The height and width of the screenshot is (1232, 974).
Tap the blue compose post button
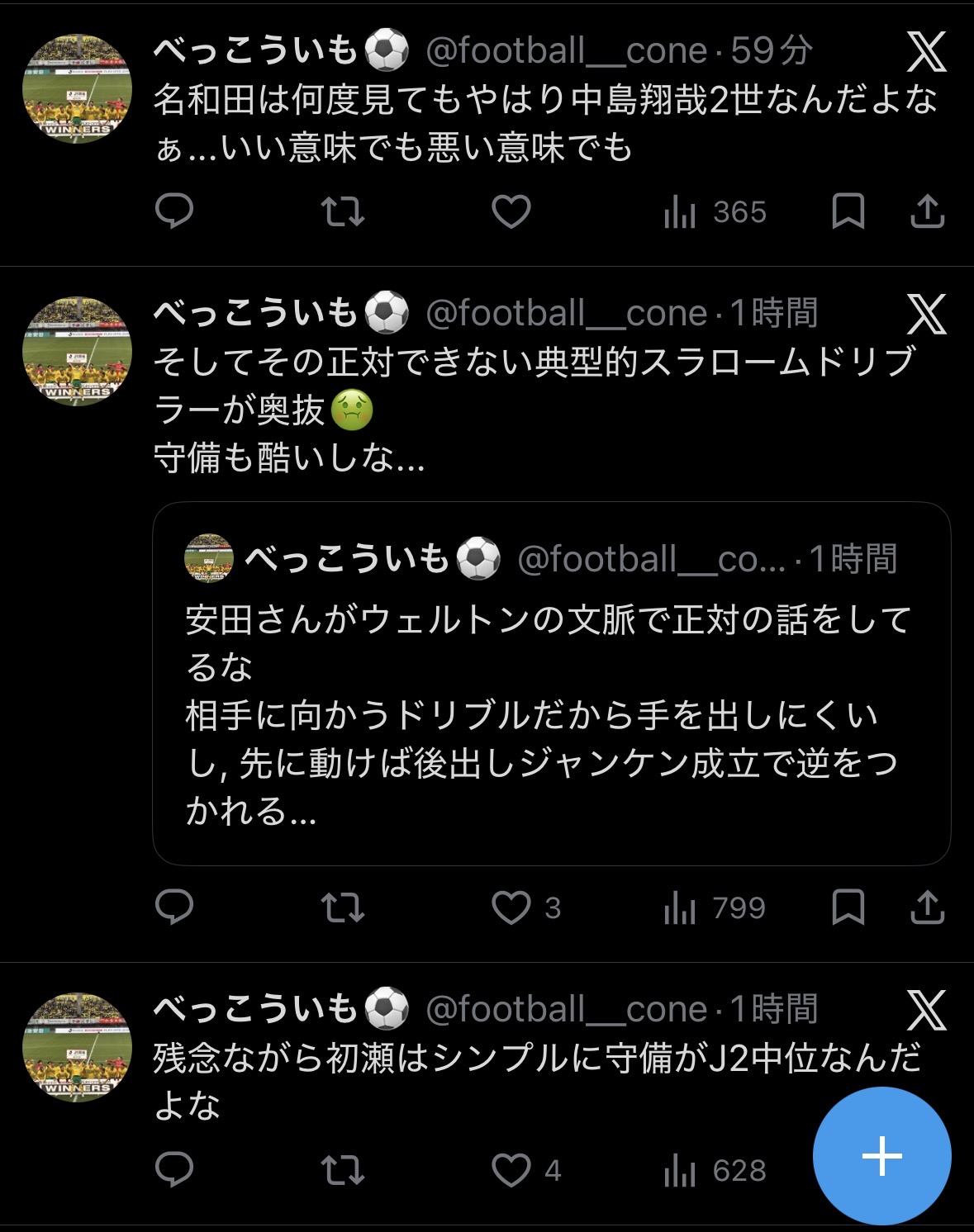(881, 1155)
